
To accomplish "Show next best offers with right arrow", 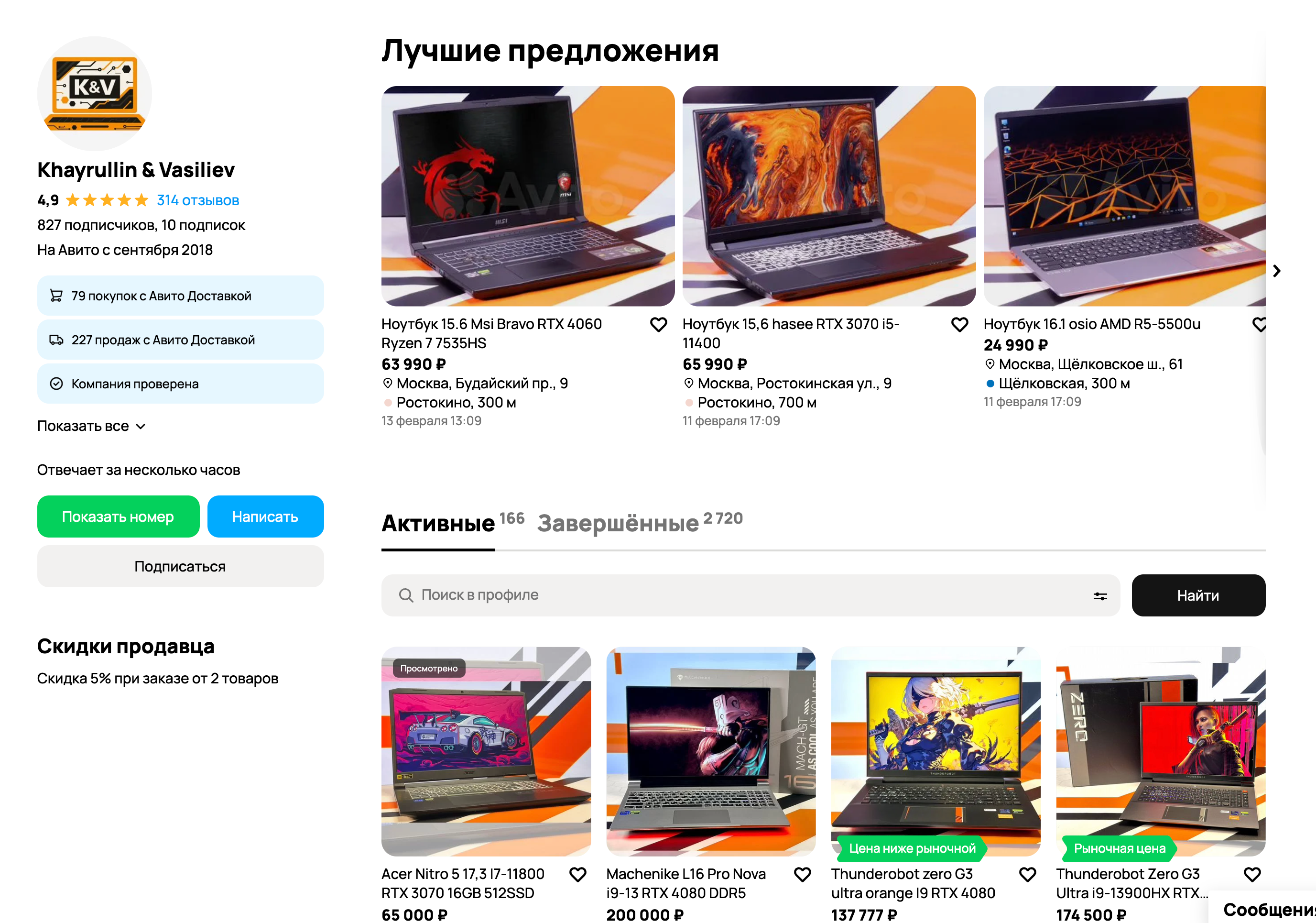I will [x=1276, y=271].
